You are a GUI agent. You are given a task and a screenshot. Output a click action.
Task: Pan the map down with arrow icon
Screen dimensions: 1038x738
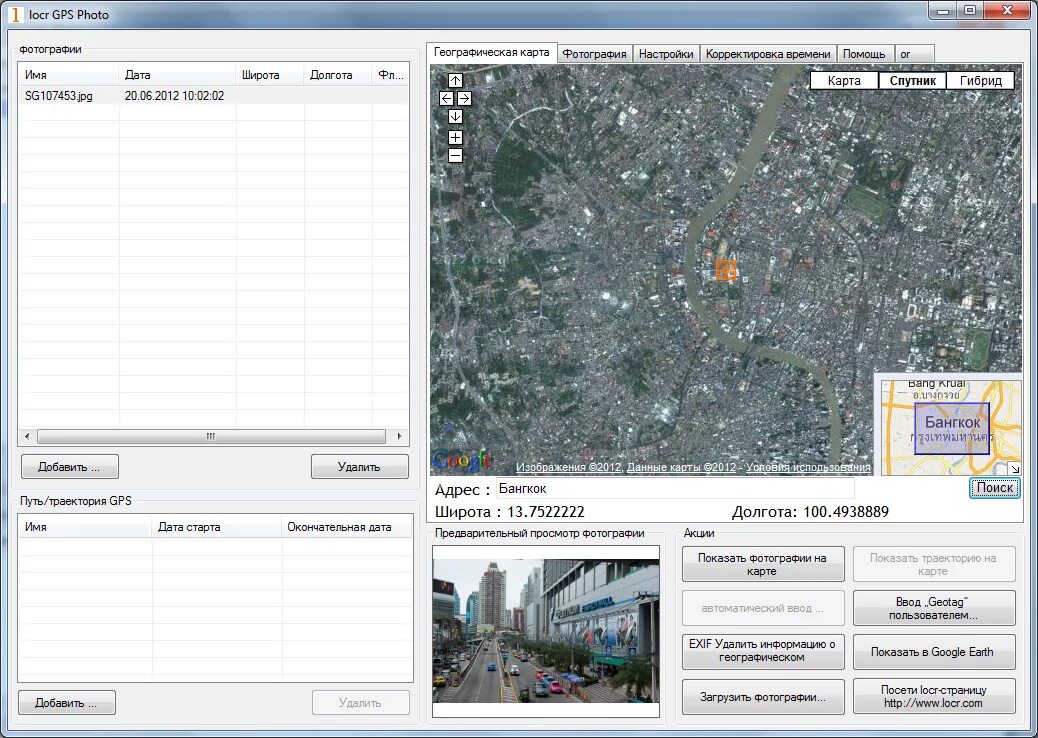(x=455, y=116)
